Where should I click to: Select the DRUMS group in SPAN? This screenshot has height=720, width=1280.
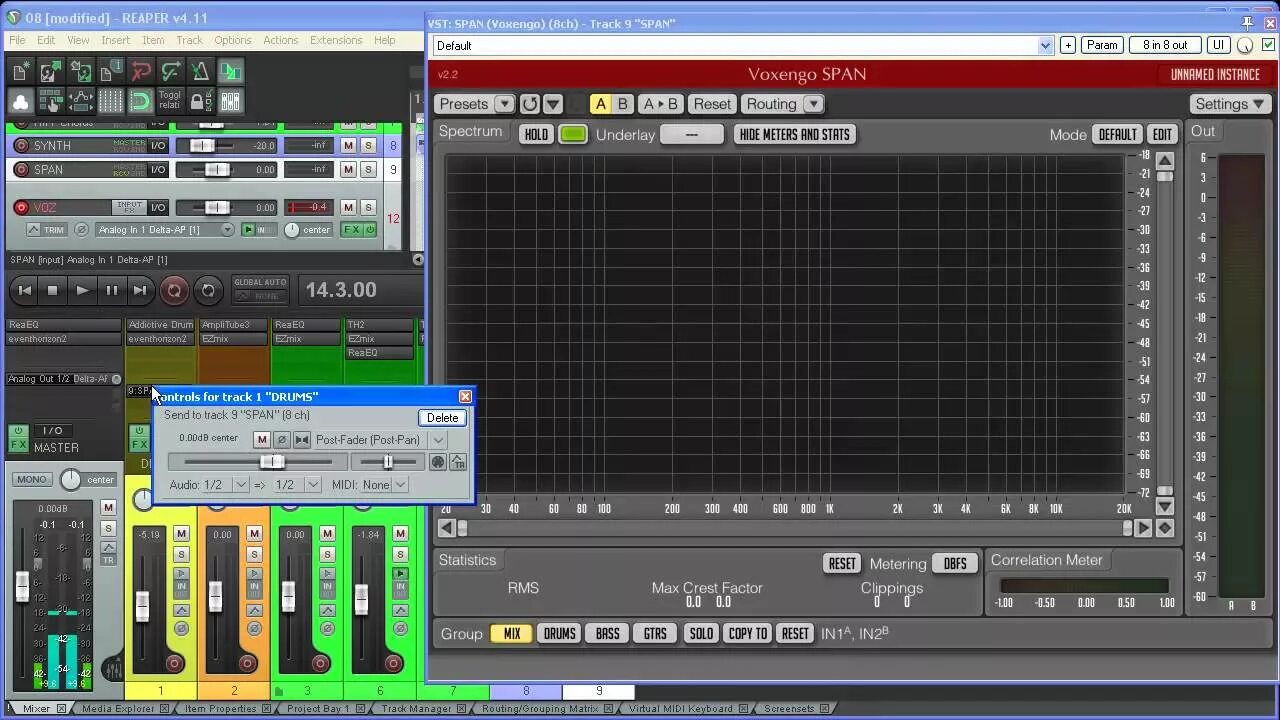[x=559, y=634]
